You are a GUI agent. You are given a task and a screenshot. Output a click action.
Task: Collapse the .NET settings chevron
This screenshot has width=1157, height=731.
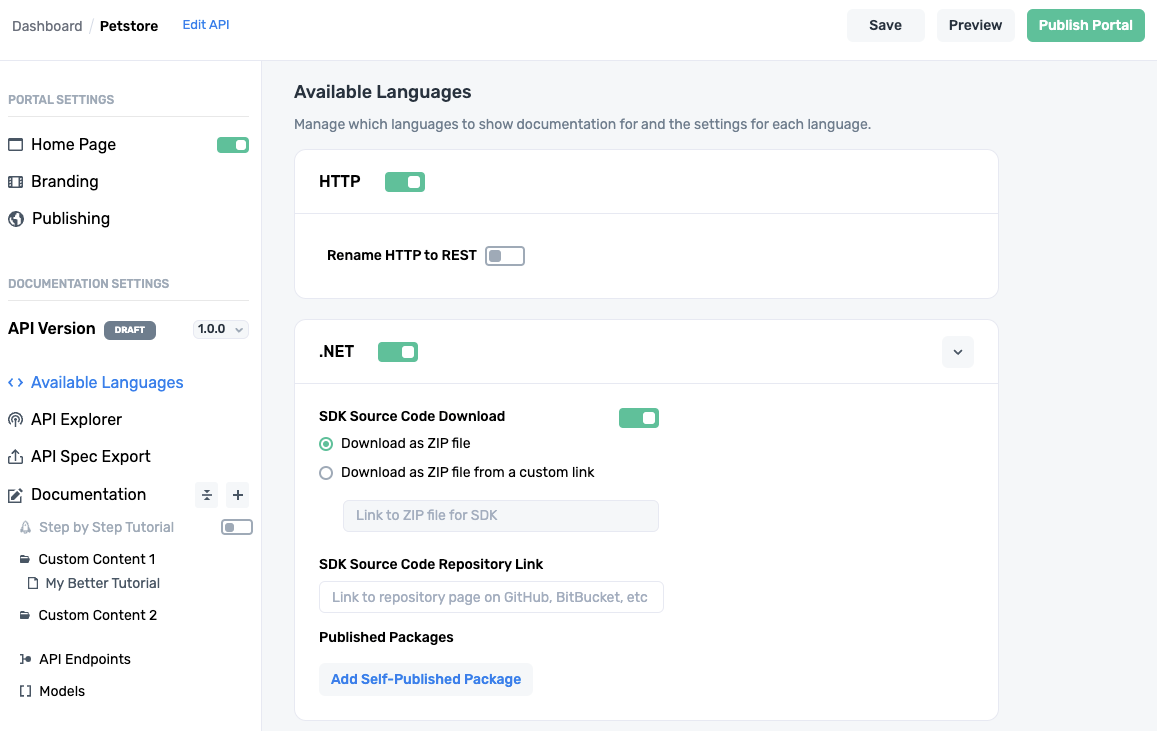(x=958, y=352)
